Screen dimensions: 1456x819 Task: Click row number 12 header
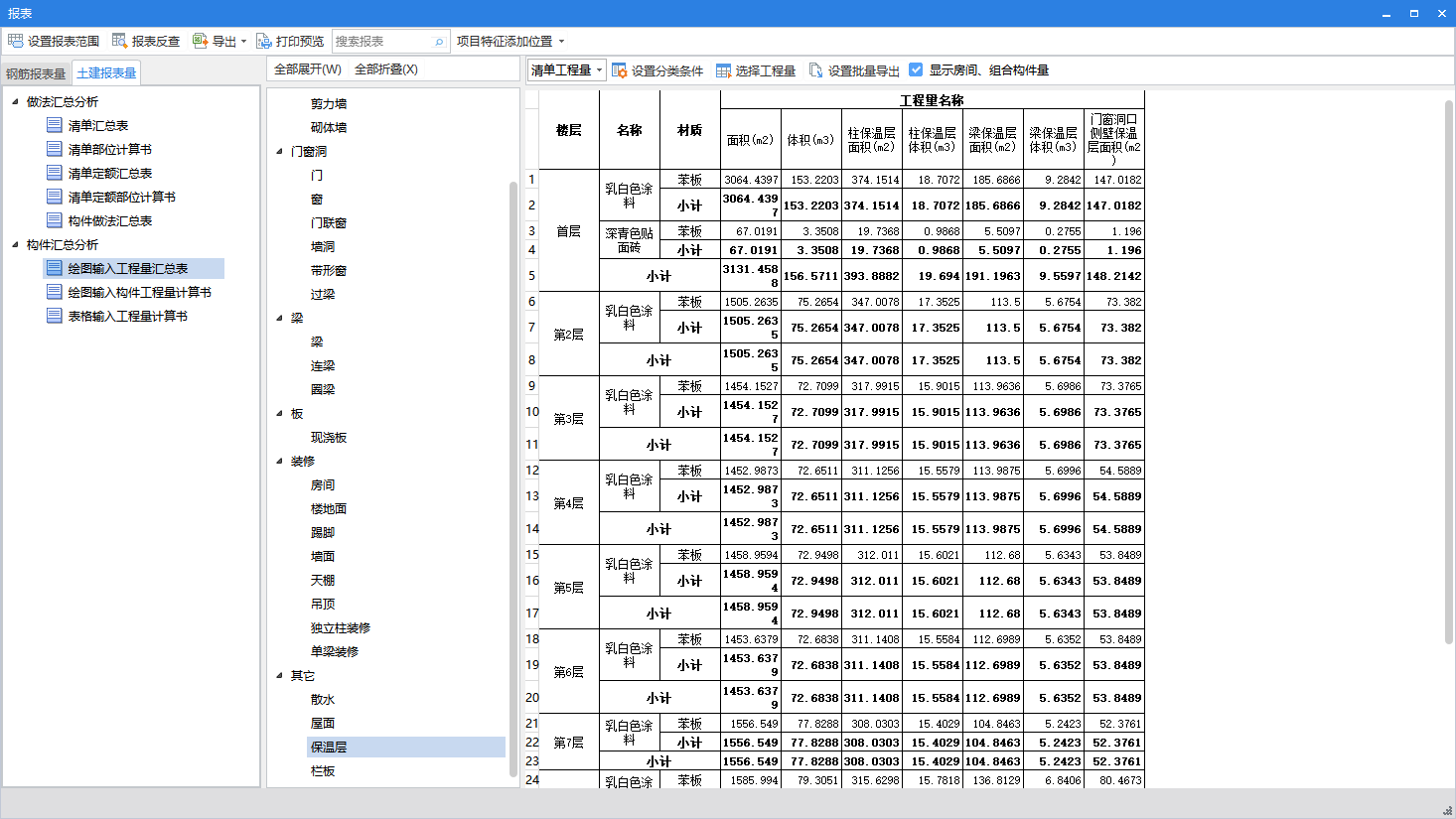pyautogui.click(x=532, y=471)
